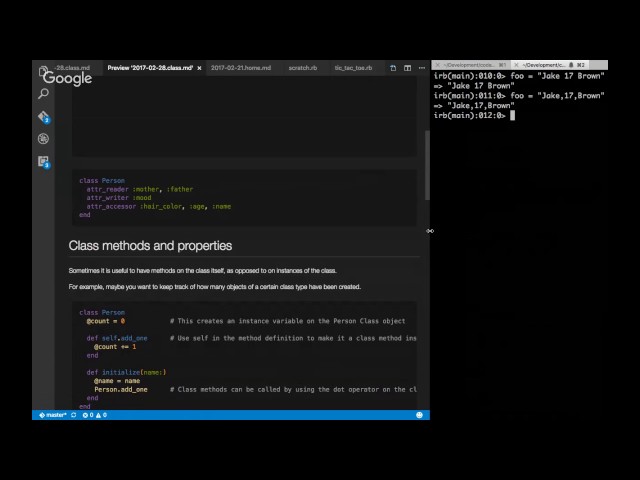The image size is (640, 480).
Task: Close the first terminal tab with its X
Action: pyautogui.click(x=438, y=65)
